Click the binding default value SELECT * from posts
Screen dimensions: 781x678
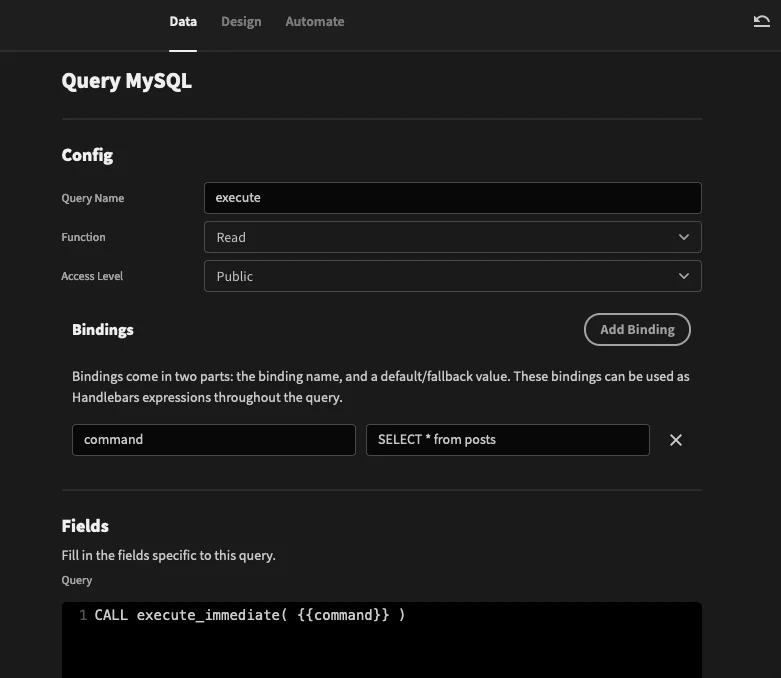click(x=508, y=440)
